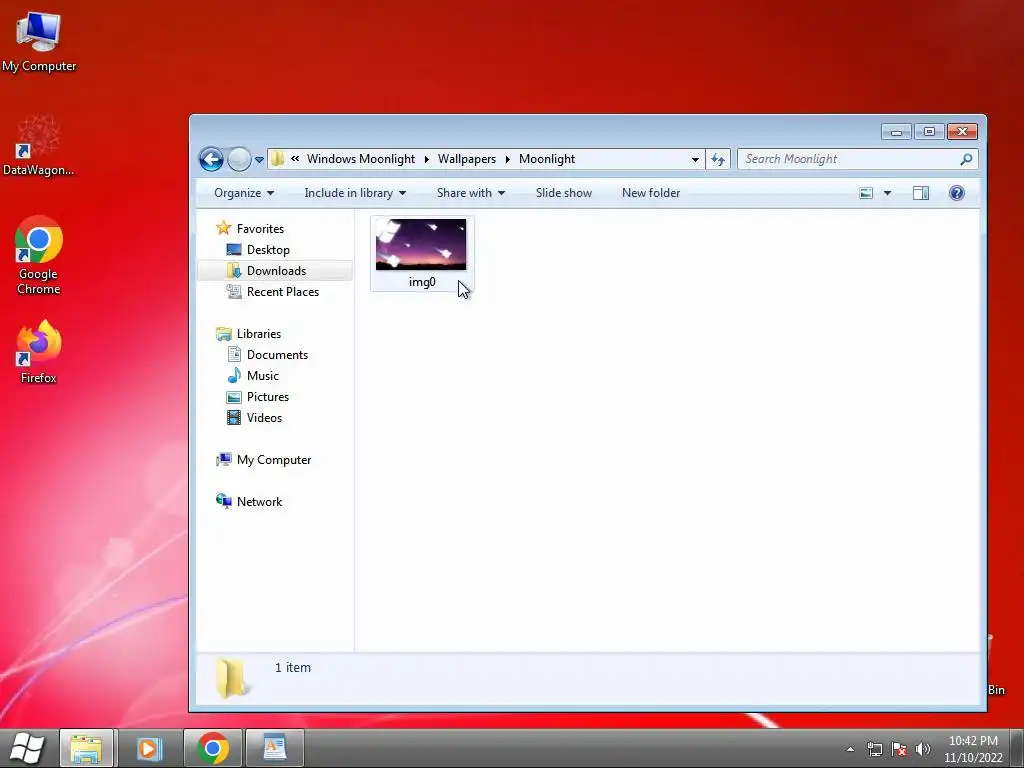Select Network in the navigation pane
Image resolution: width=1024 pixels, height=768 pixels.
point(259,502)
